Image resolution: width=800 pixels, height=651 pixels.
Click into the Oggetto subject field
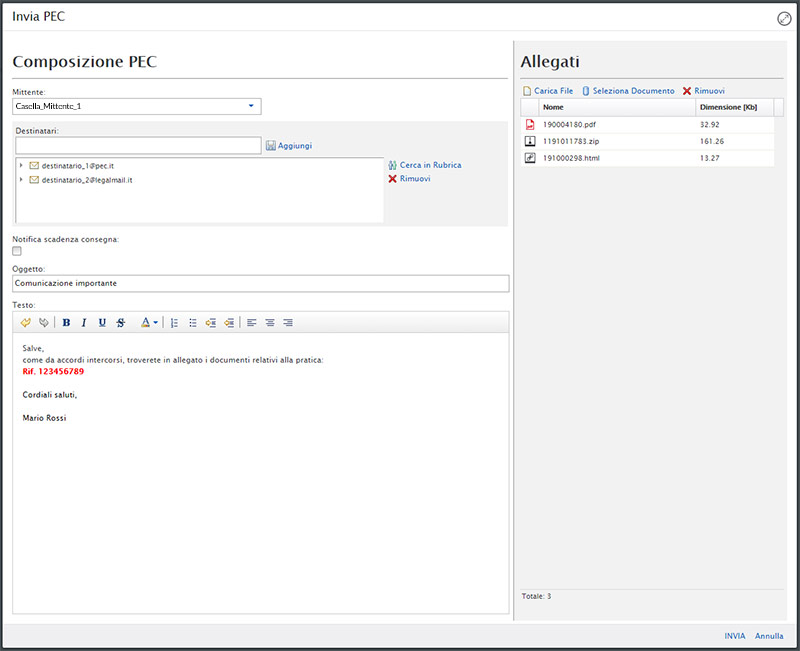pyautogui.click(x=261, y=284)
